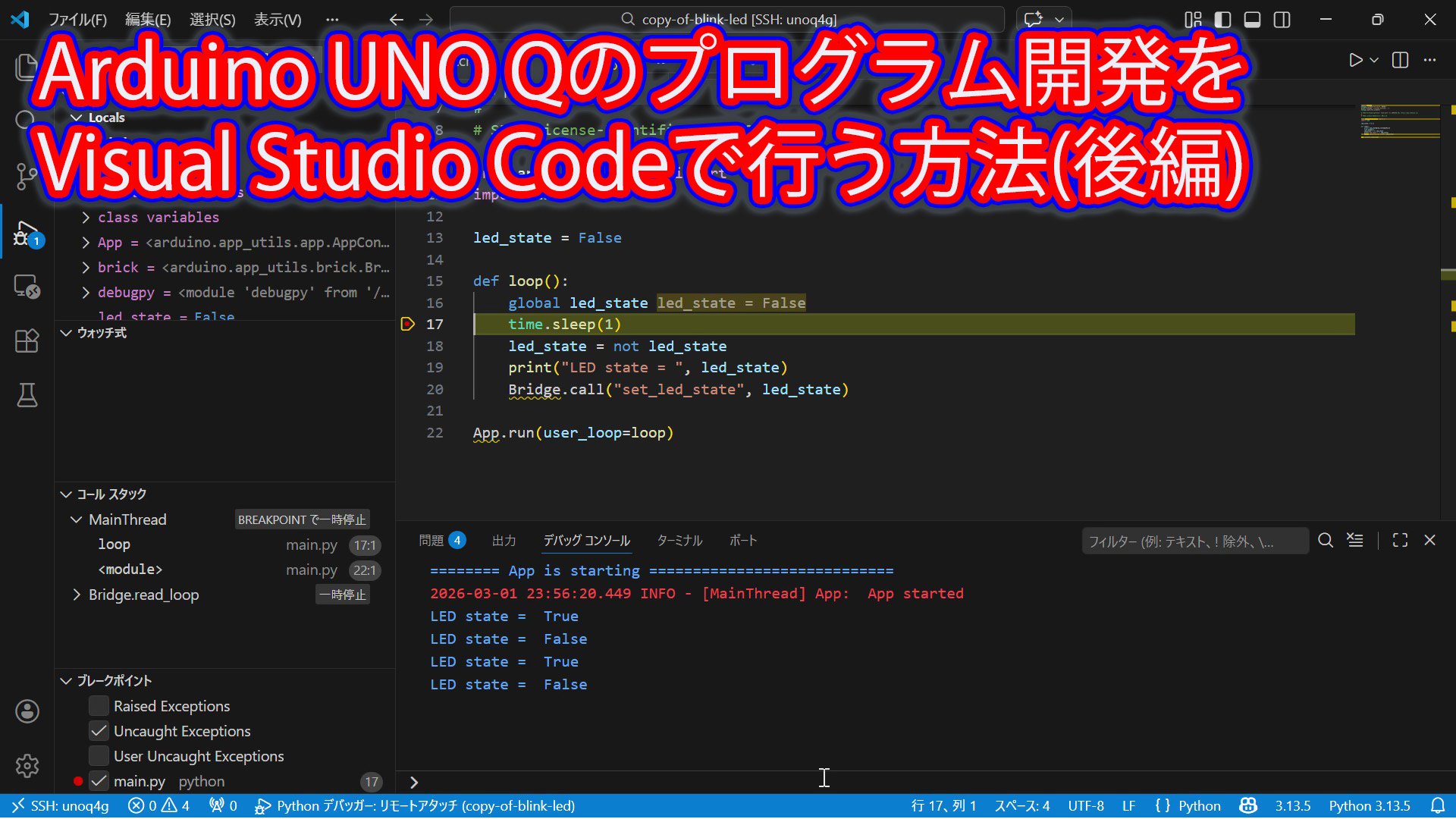
Task: Click the forwarded ports status indicator
Action: [224, 805]
